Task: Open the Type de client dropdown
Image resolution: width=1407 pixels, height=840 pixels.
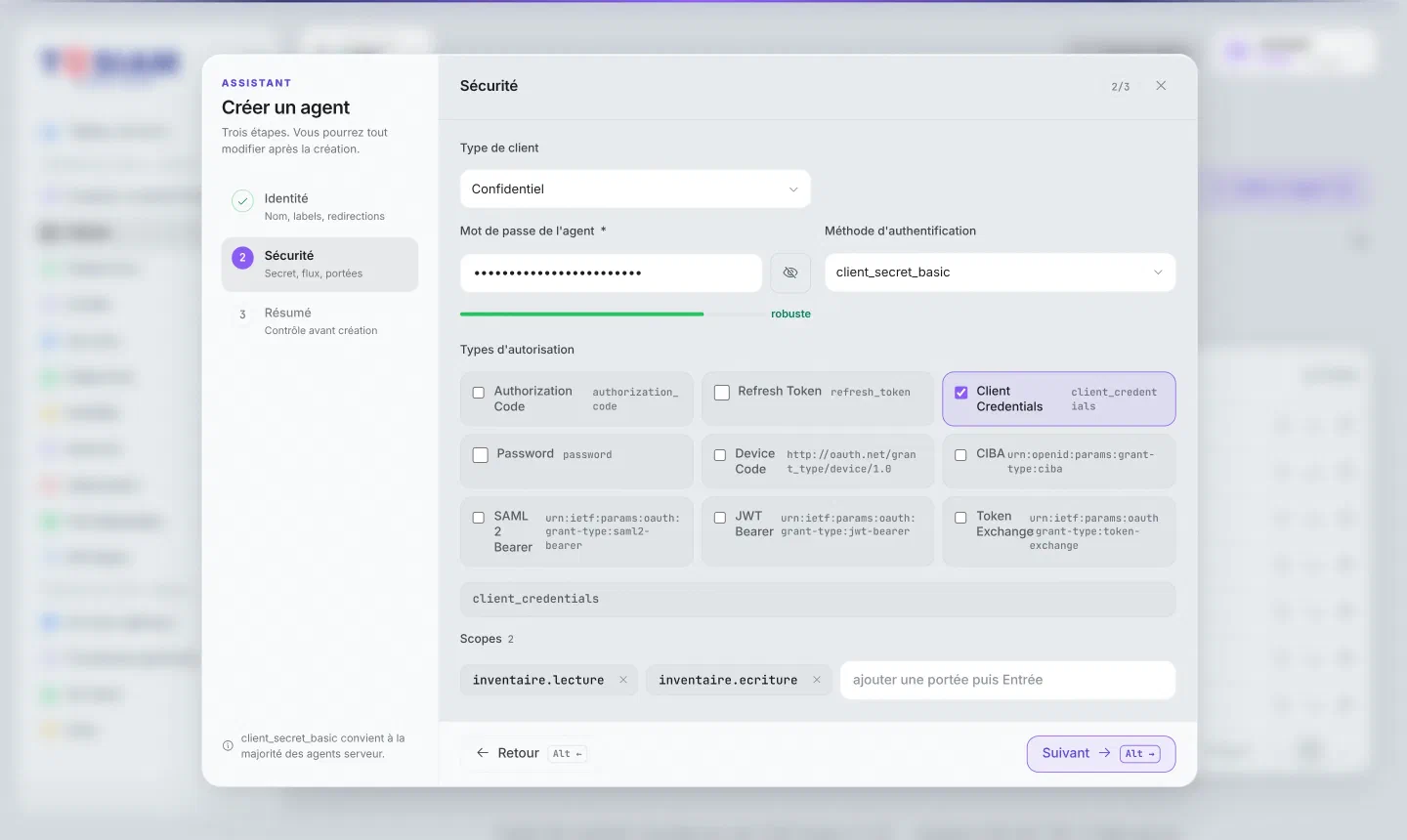Action: tap(635, 189)
